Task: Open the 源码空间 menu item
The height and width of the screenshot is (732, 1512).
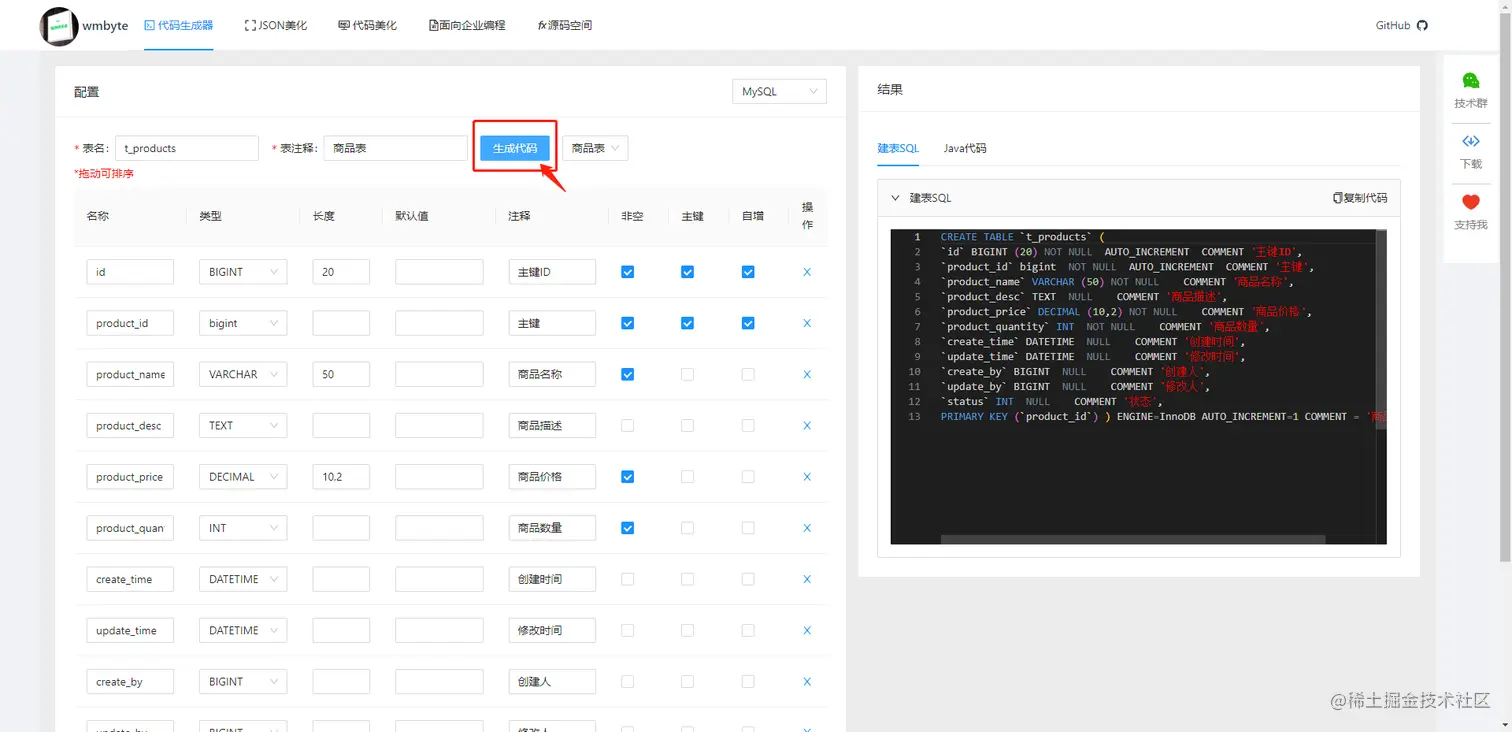Action: click(x=565, y=25)
